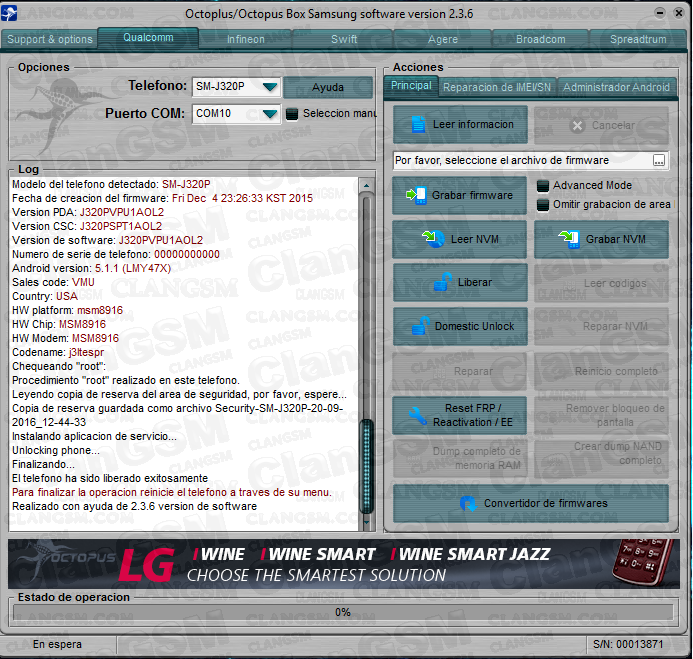The image size is (693, 659).
Task: Click the S/N: 00013871 status text
Action: [x=628, y=644]
